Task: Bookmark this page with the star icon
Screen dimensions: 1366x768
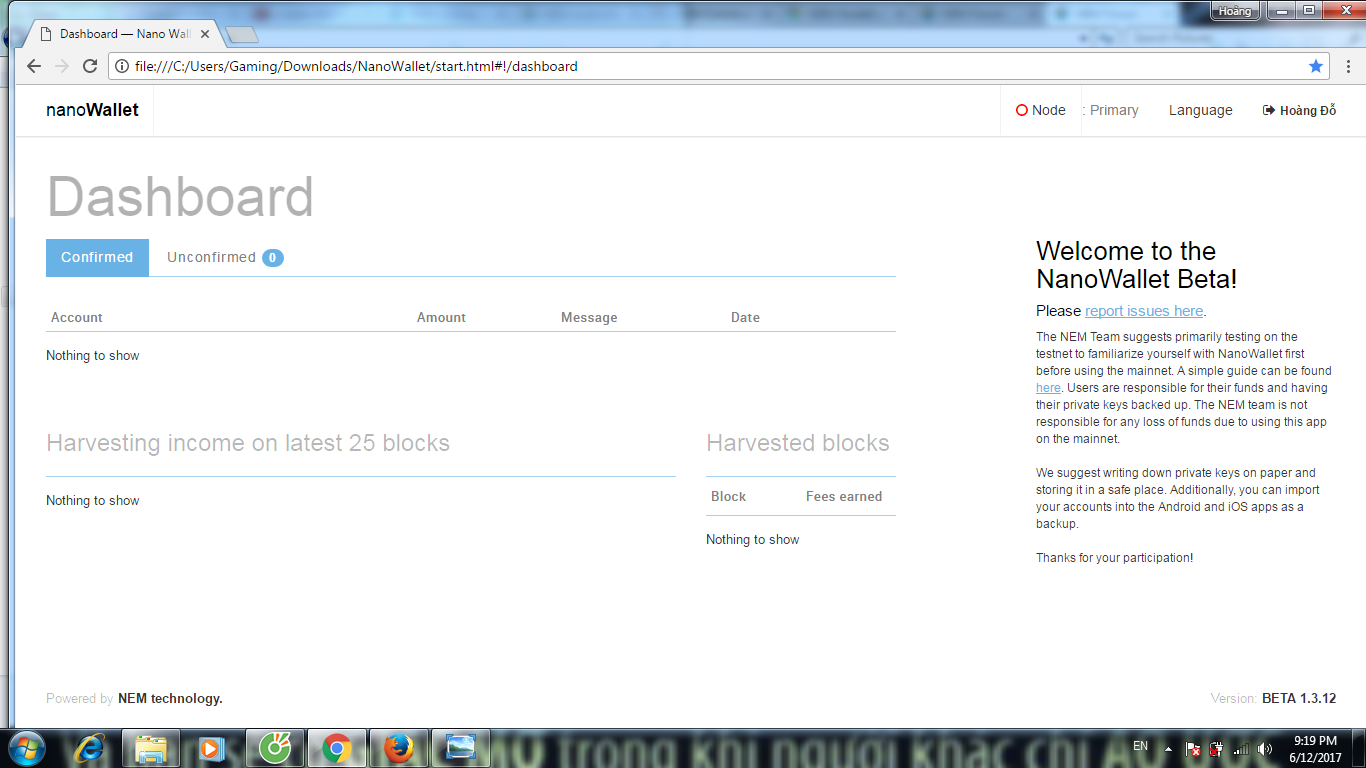Action: pyautogui.click(x=1316, y=66)
